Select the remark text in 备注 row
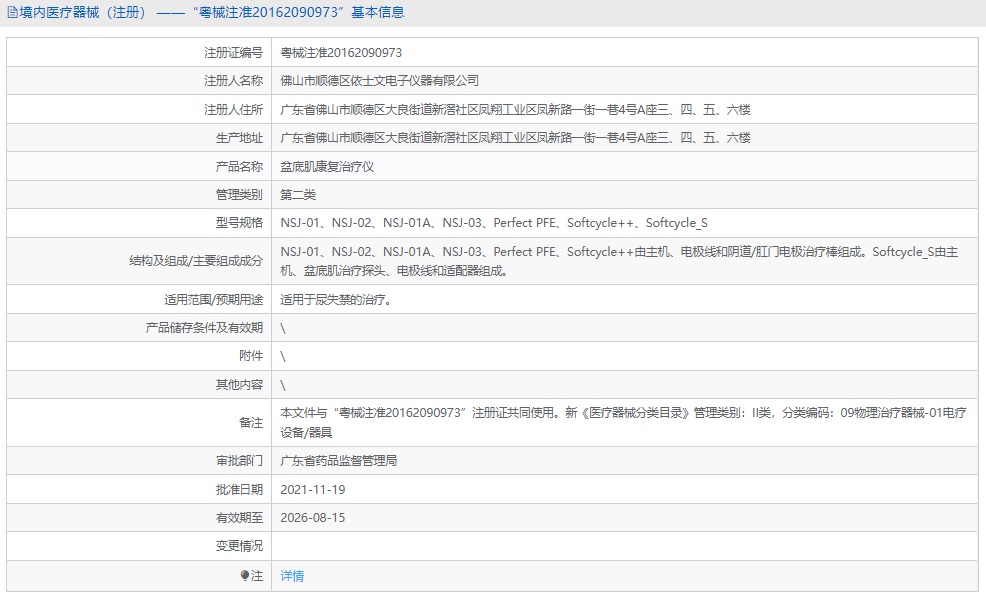This screenshot has height=597, width=986. coord(623,423)
